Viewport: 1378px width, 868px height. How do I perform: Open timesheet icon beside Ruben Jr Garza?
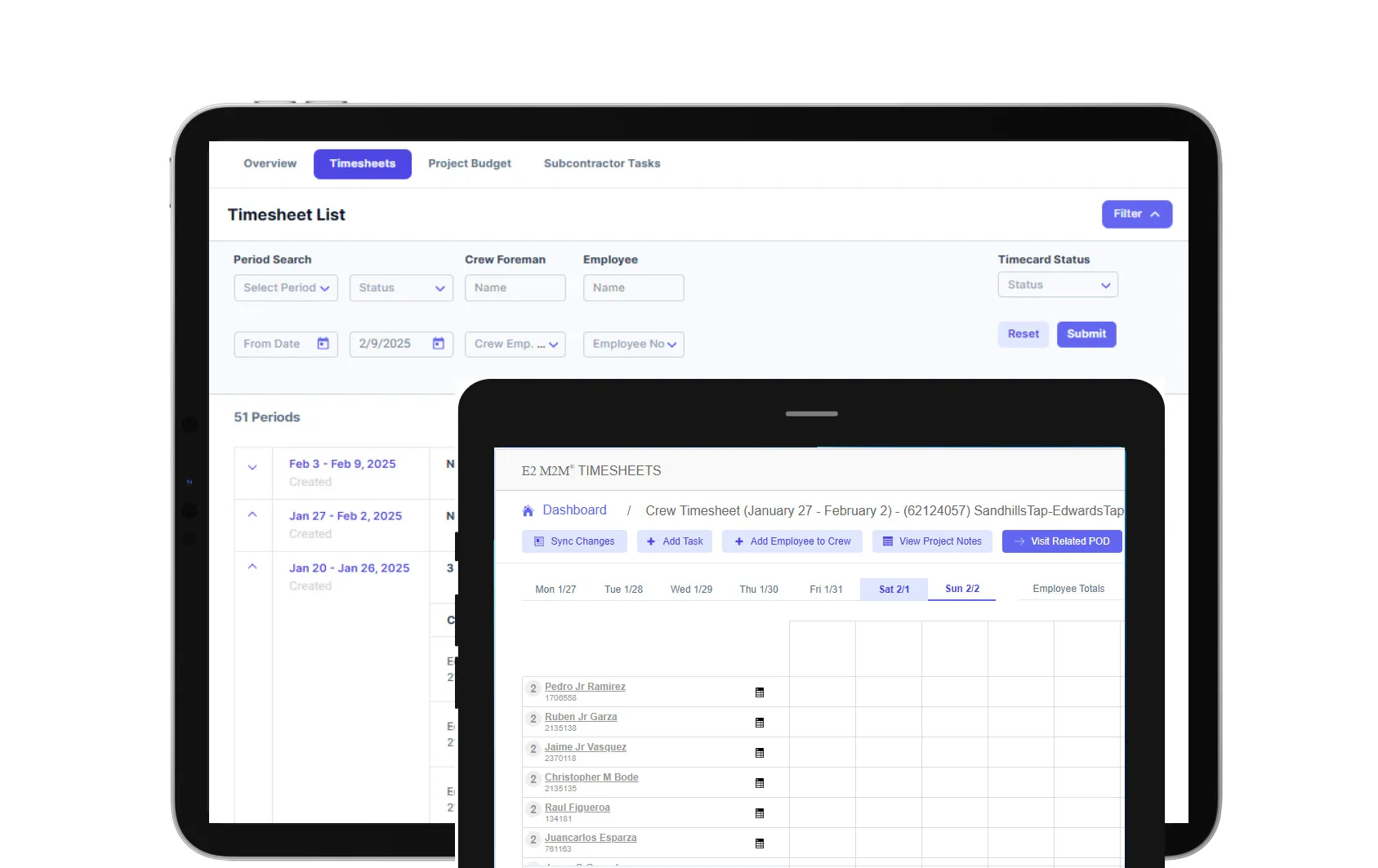click(x=760, y=722)
